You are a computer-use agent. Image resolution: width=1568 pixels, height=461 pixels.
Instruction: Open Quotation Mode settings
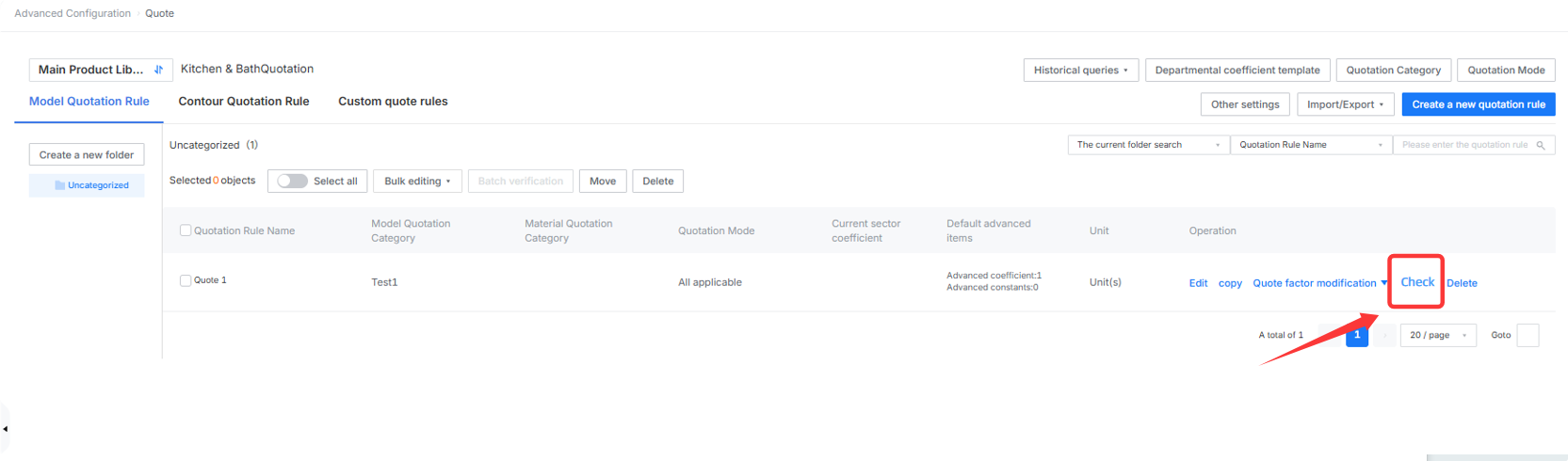tap(1506, 70)
